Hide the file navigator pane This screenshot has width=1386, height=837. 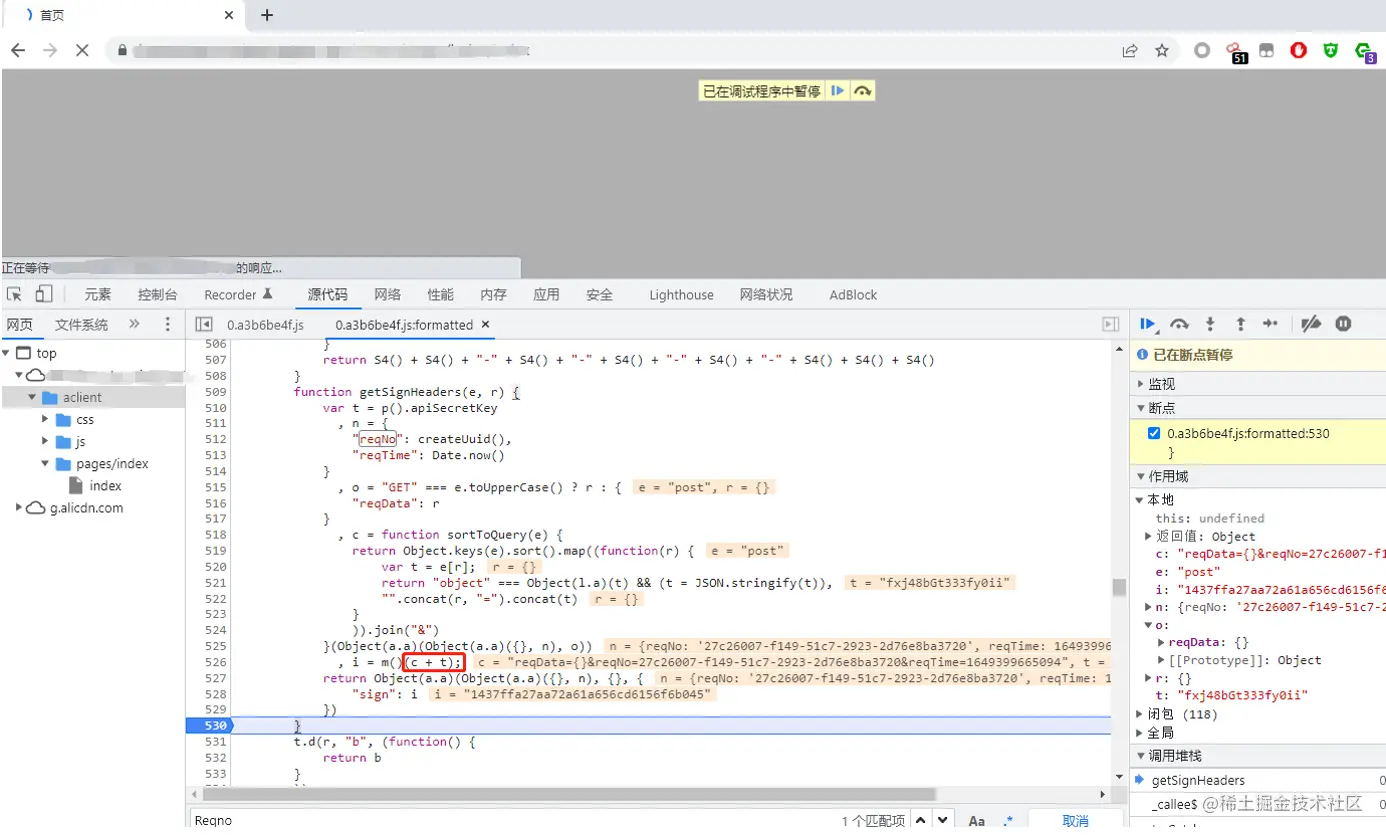pyautogui.click(x=204, y=324)
